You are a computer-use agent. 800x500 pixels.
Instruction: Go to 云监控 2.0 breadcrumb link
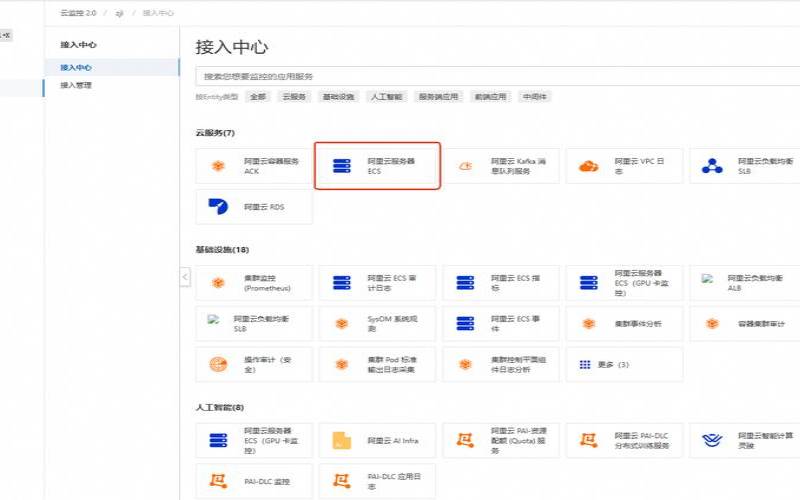point(78,13)
